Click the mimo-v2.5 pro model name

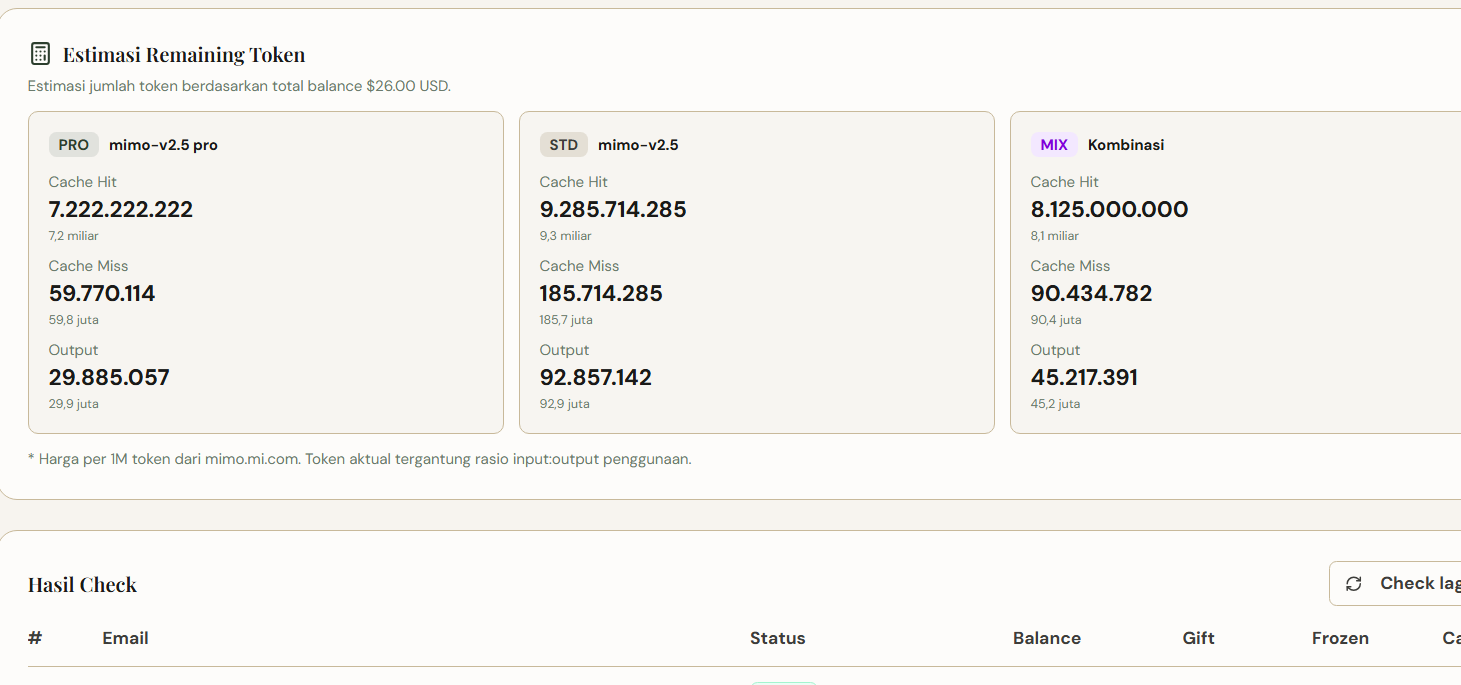coord(163,145)
